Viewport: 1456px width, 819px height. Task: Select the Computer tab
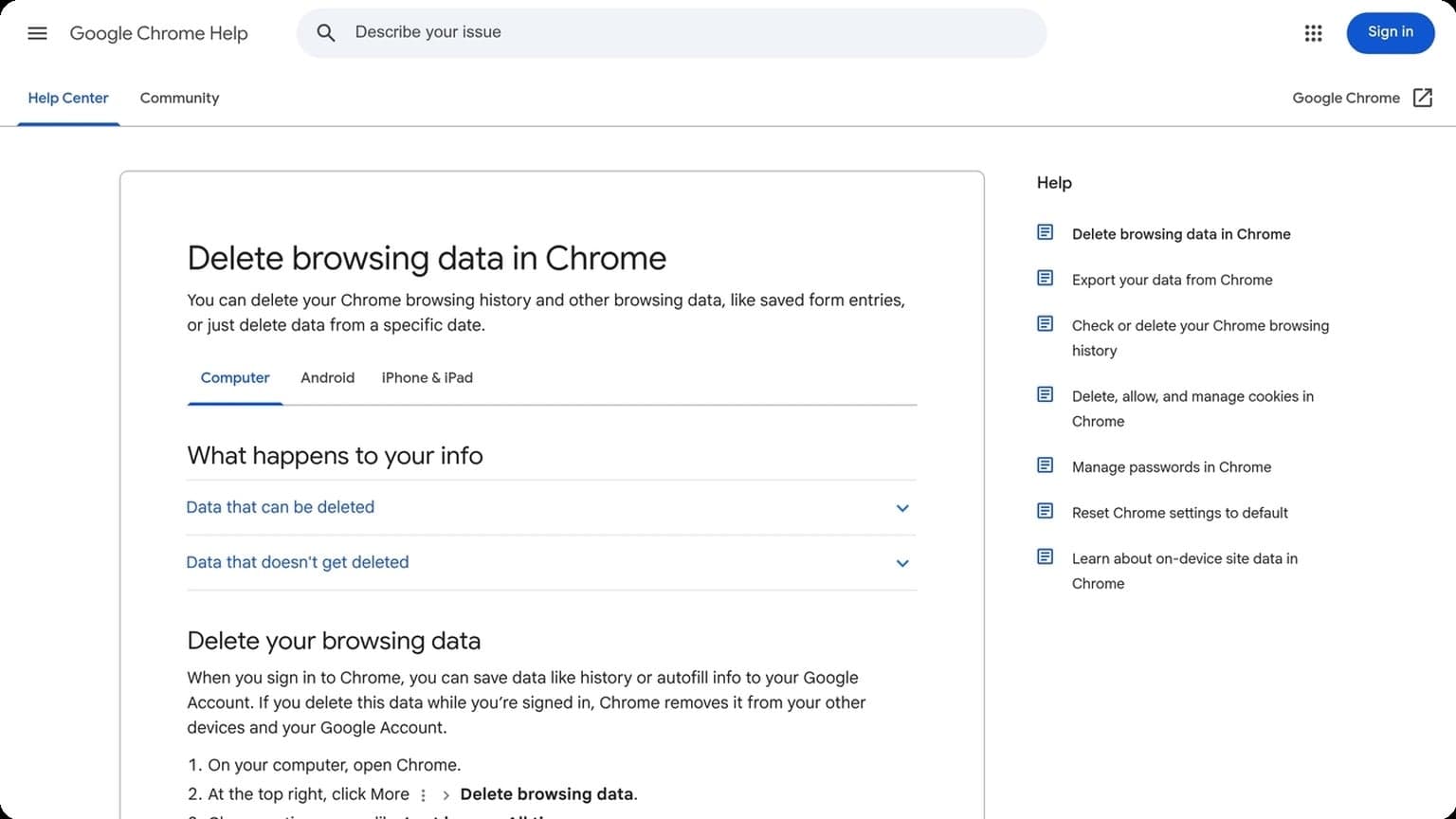[x=235, y=377]
